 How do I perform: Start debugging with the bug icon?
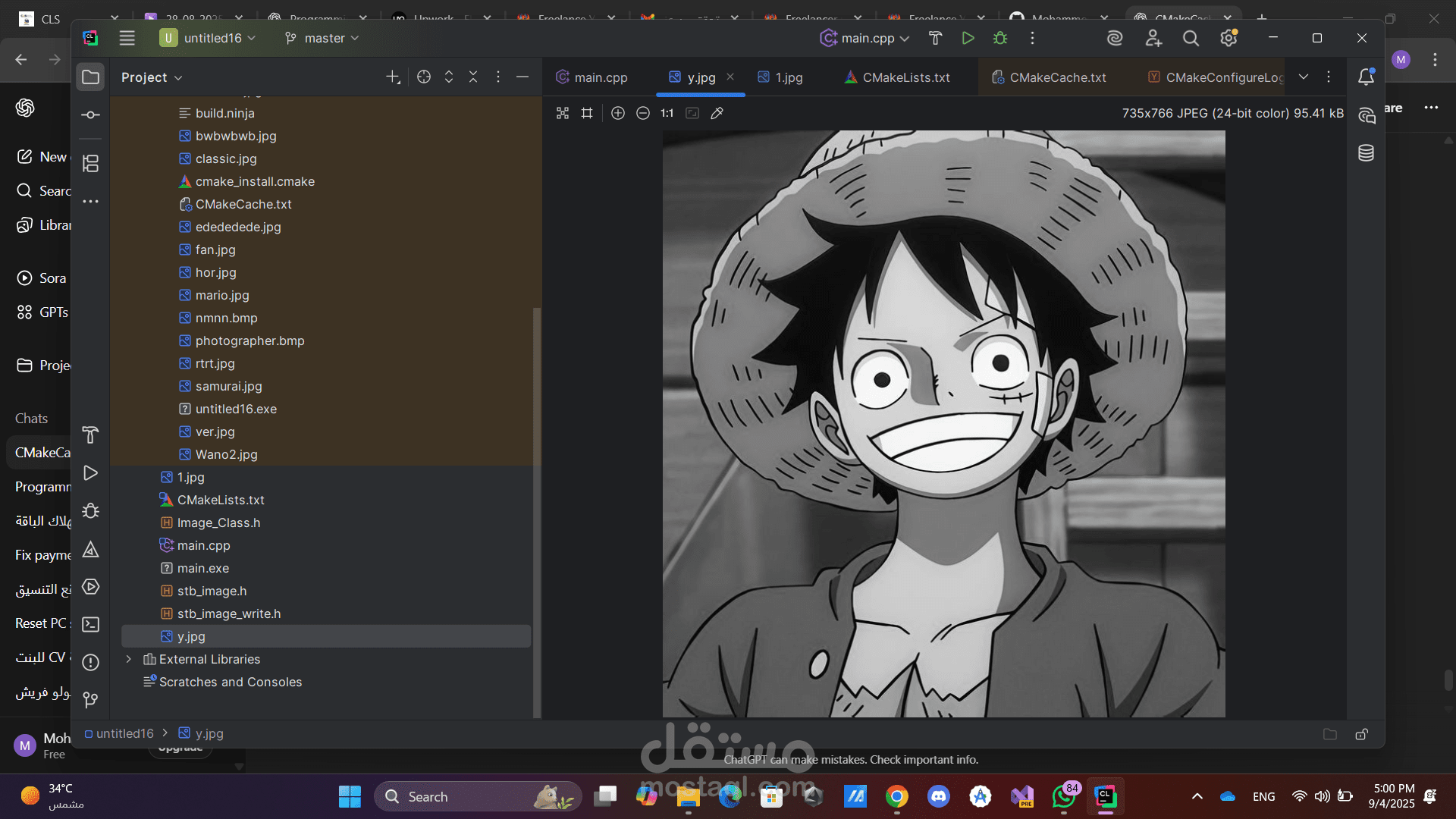pos(1000,38)
